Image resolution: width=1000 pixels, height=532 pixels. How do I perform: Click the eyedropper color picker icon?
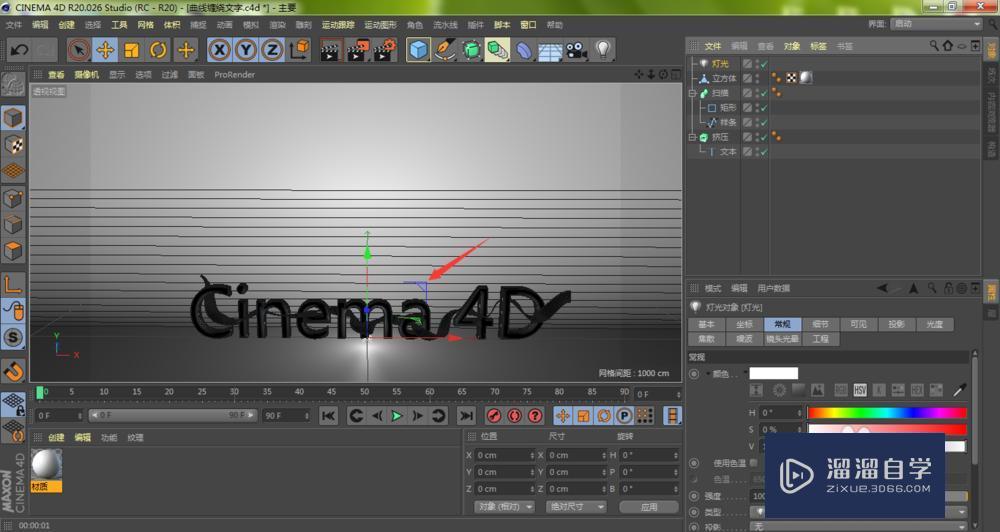pyautogui.click(x=958, y=389)
